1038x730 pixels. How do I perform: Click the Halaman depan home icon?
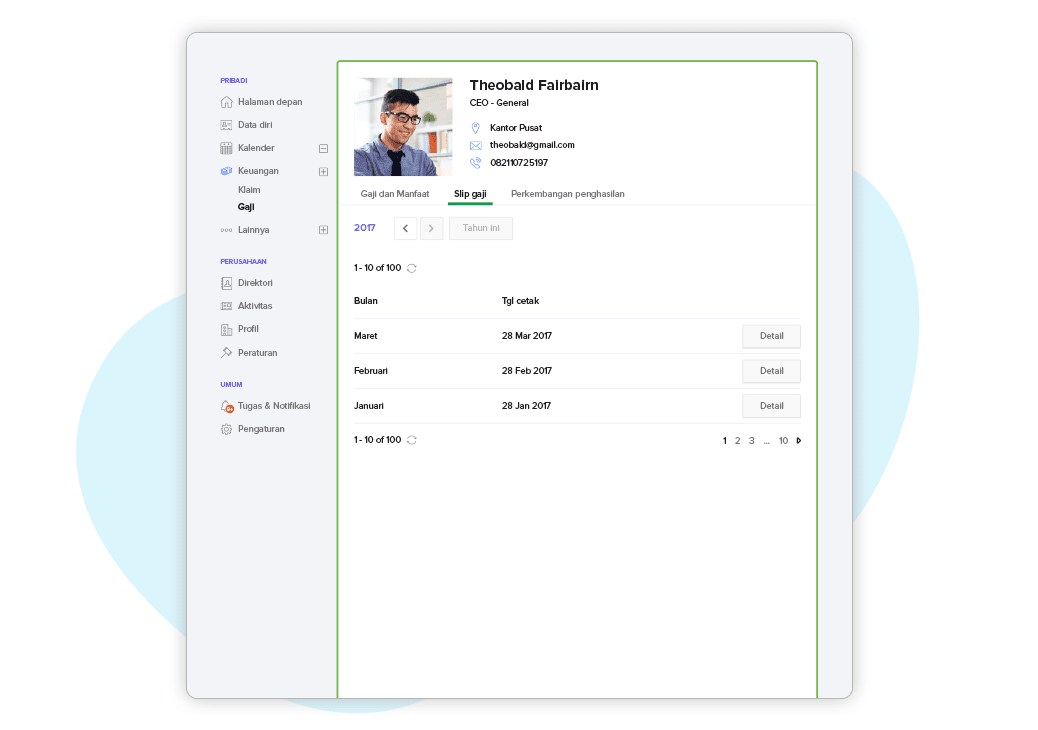coord(226,102)
